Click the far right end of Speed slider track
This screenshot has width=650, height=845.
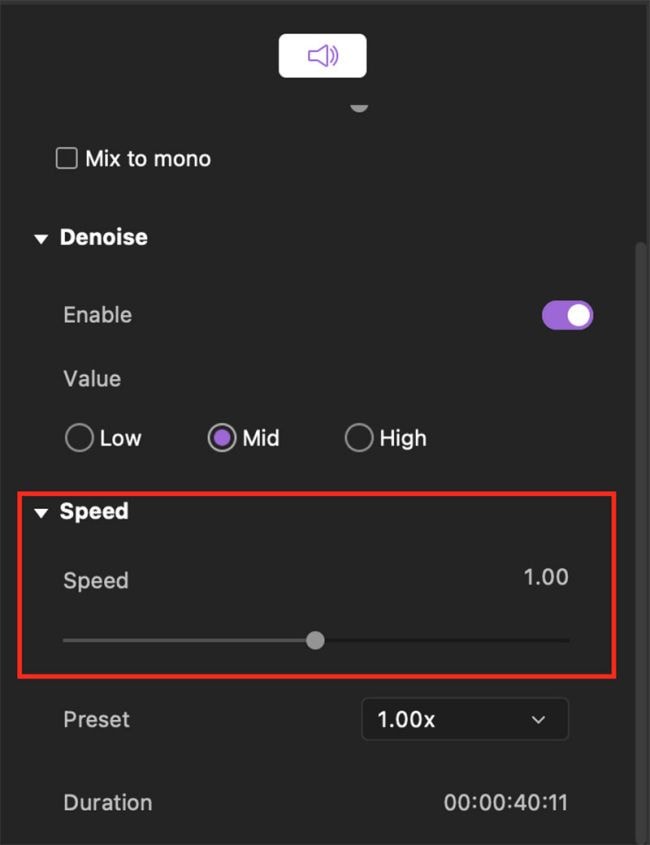[567, 640]
